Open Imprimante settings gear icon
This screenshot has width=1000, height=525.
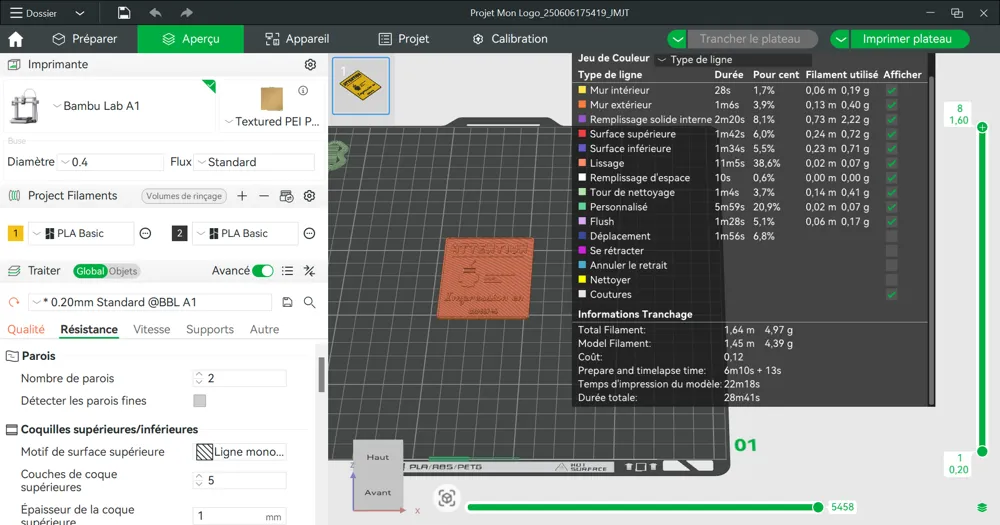point(310,64)
